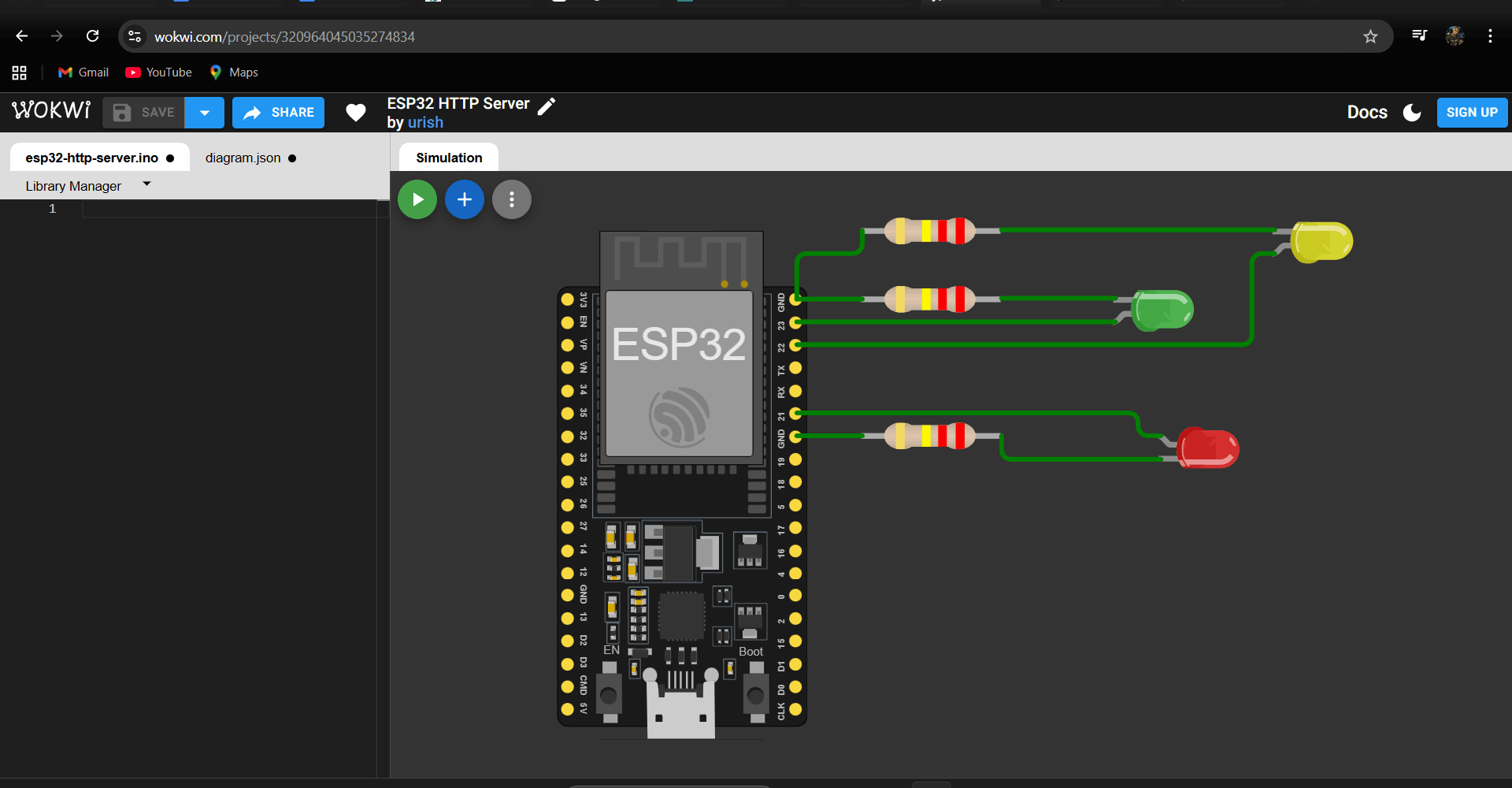Click line 1 in the code editor
1512x788 pixels.
(x=229, y=209)
